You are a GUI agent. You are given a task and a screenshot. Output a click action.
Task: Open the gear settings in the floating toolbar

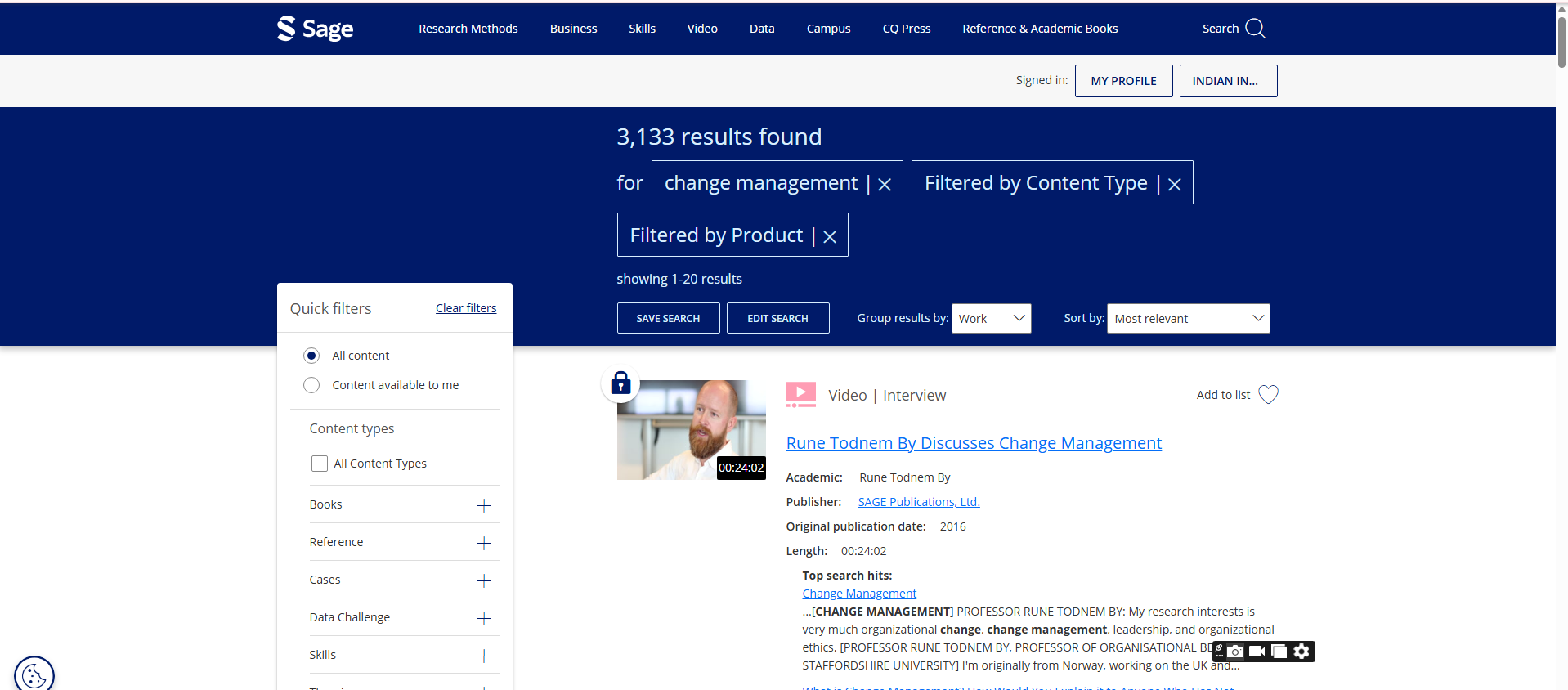(x=1301, y=652)
